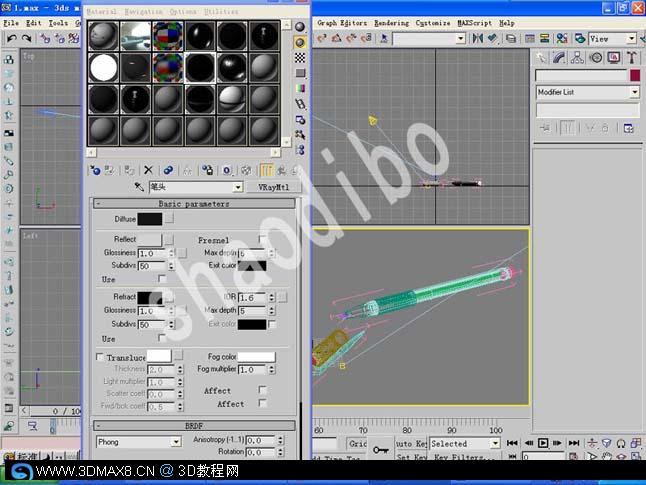Click Play Animation button
The width and height of the screenshot is (646, 485).
543,443
